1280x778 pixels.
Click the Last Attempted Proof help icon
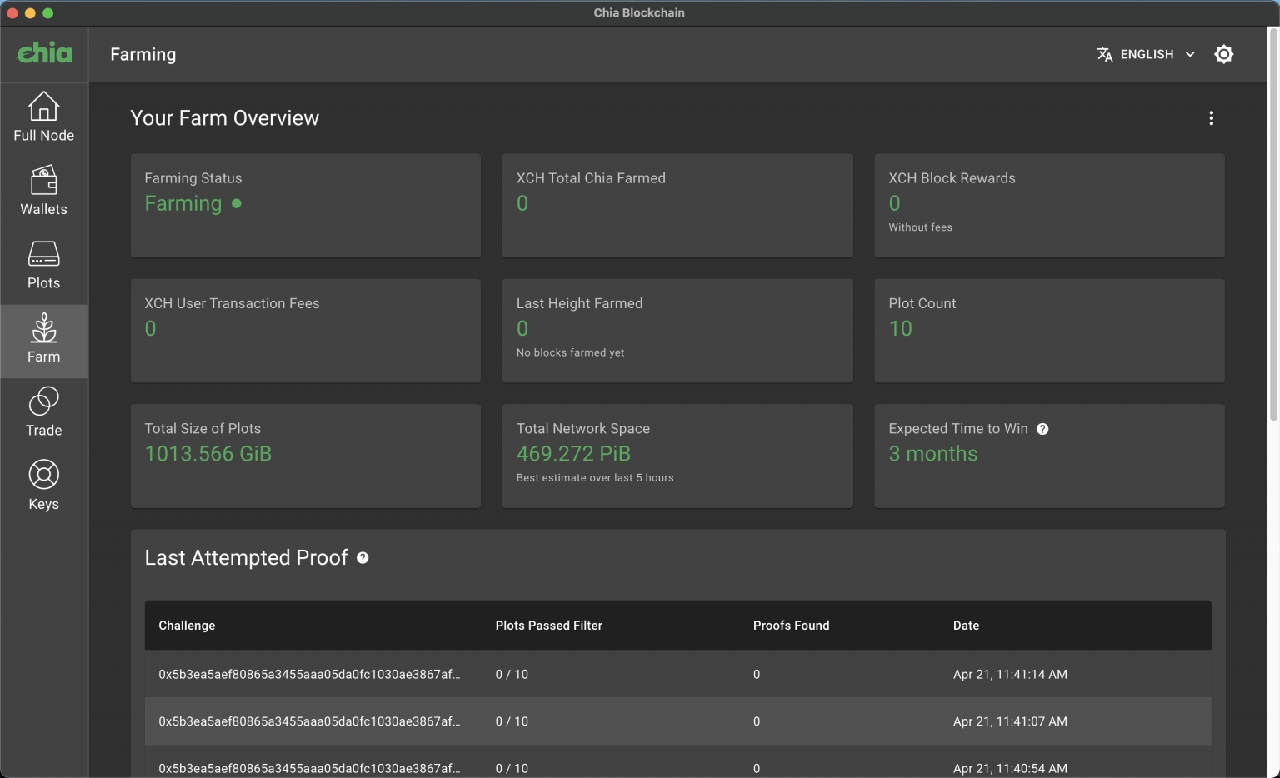pyautogui.click(x=362, y=558)
